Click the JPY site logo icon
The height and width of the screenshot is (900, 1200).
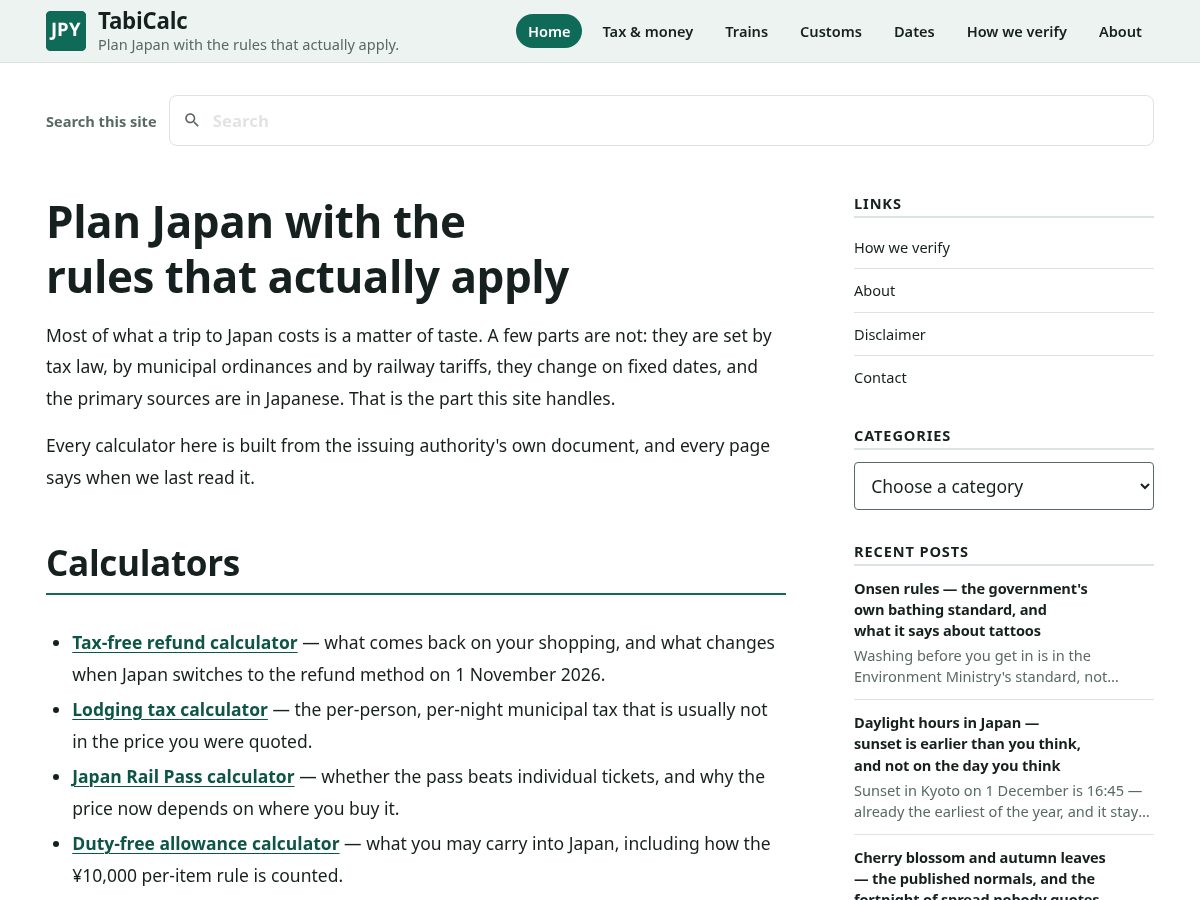pos(66,31)
